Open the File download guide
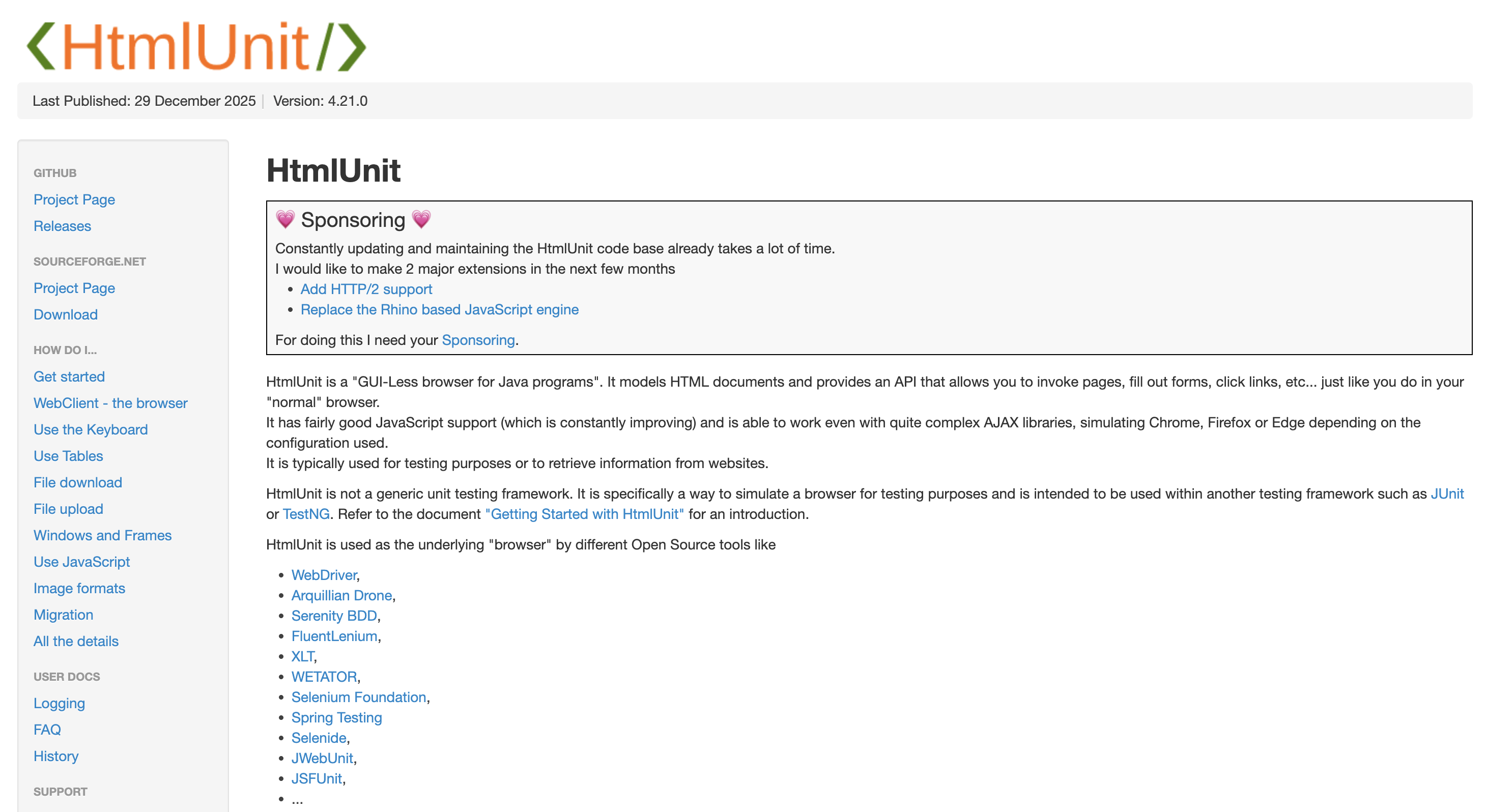This screenshot has height=812, width=1486. (77, 482)
